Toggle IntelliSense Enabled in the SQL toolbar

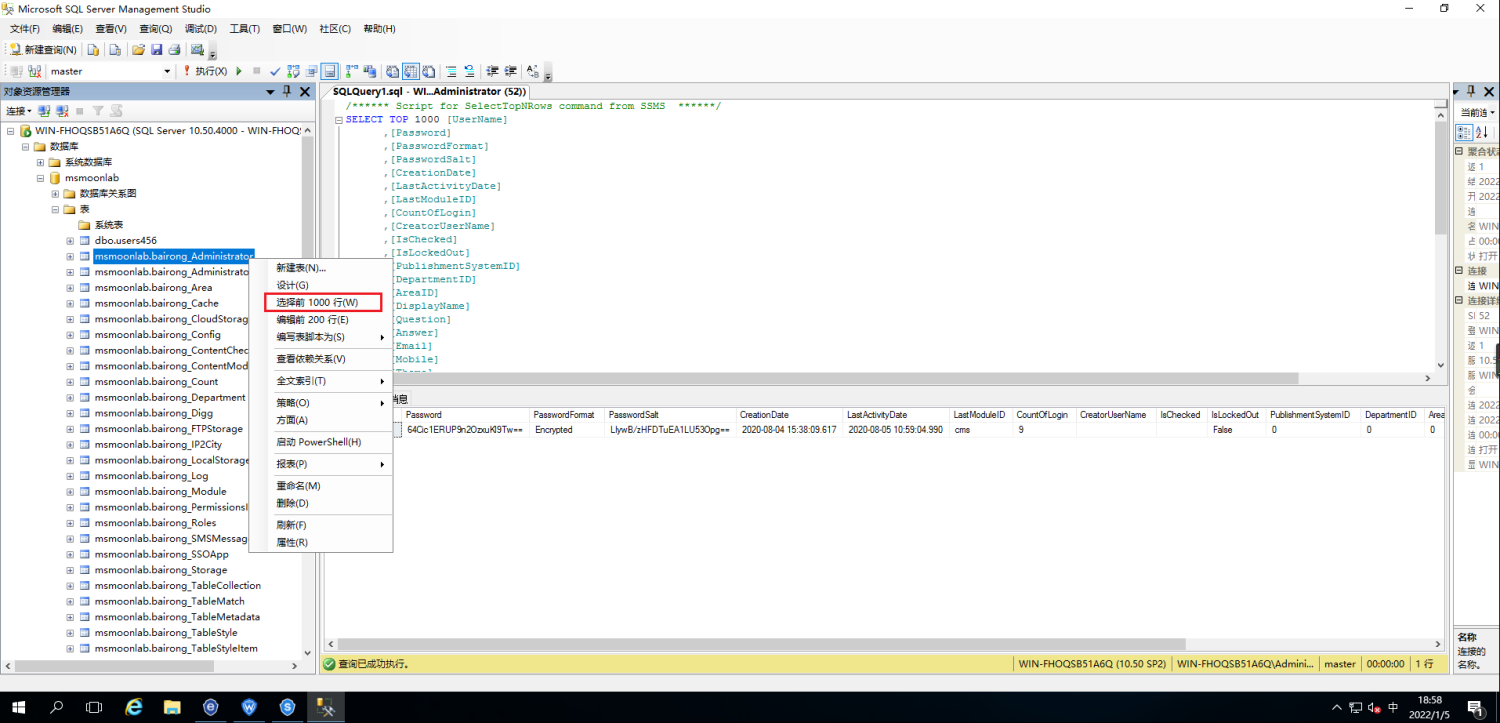pyautogui.click(x=329, y=71)
